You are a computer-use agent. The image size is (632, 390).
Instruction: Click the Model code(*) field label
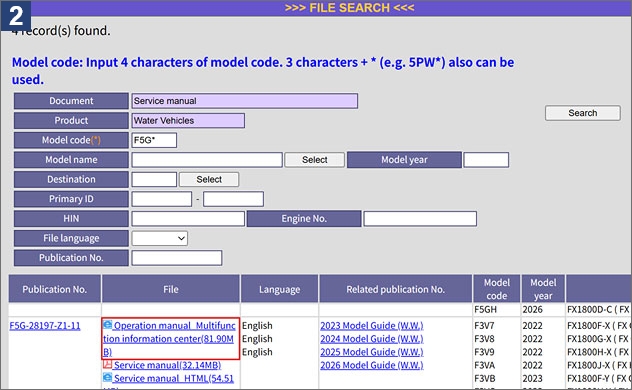point(71,140)
